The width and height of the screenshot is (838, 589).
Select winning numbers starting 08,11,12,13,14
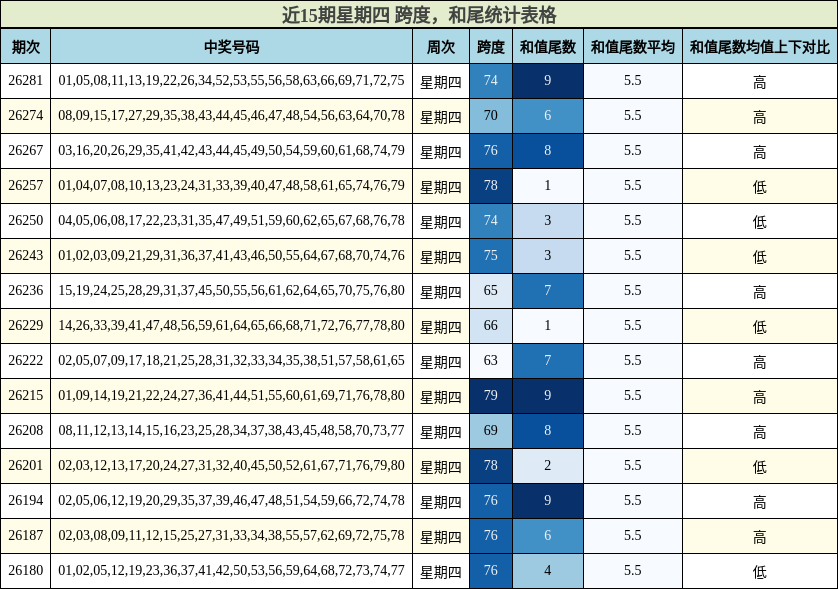[x=231, y=431]
